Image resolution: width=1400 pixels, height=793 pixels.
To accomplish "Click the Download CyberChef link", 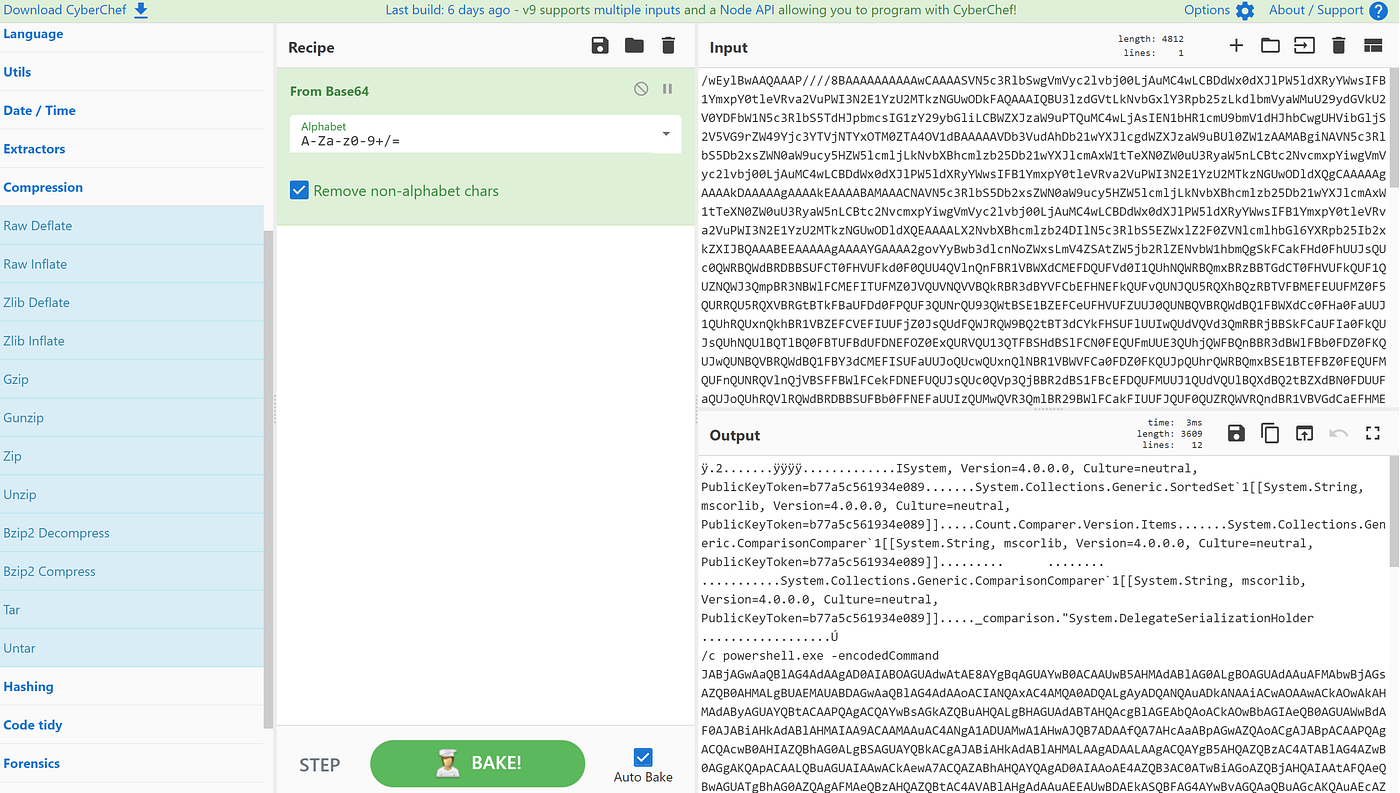I will tap(66, 10).
